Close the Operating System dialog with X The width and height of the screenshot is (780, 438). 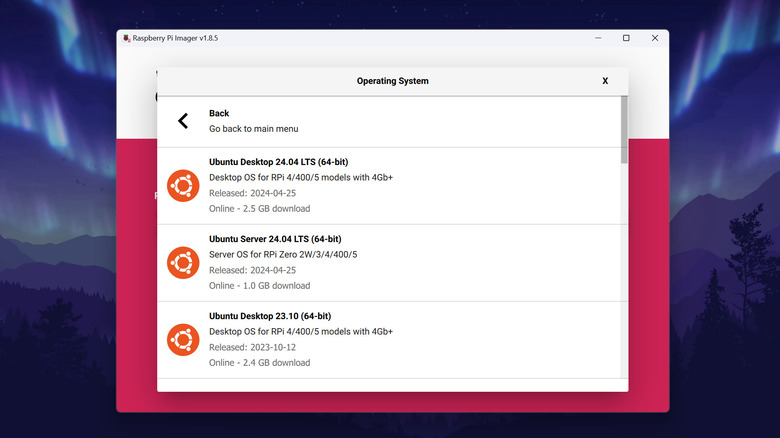(605, 81)
